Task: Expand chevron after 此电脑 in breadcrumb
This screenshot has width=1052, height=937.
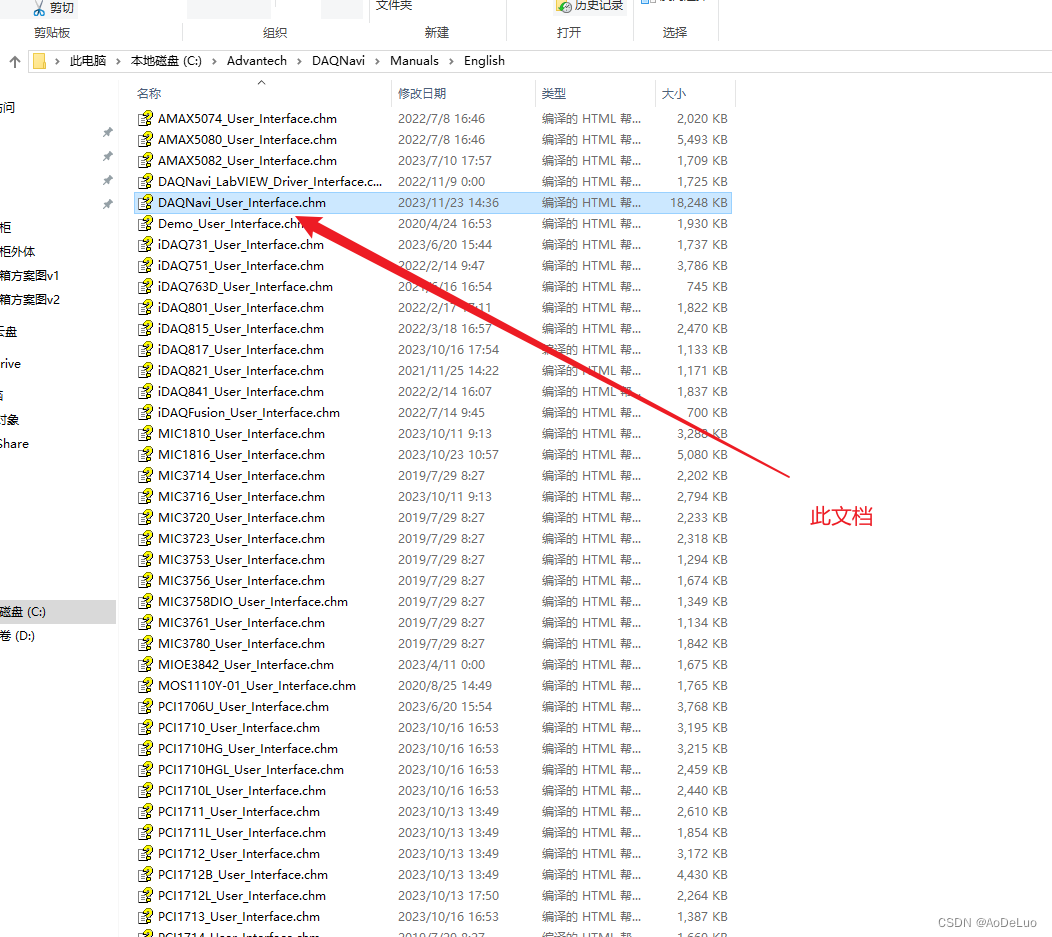Action: [x=118, y=62]
